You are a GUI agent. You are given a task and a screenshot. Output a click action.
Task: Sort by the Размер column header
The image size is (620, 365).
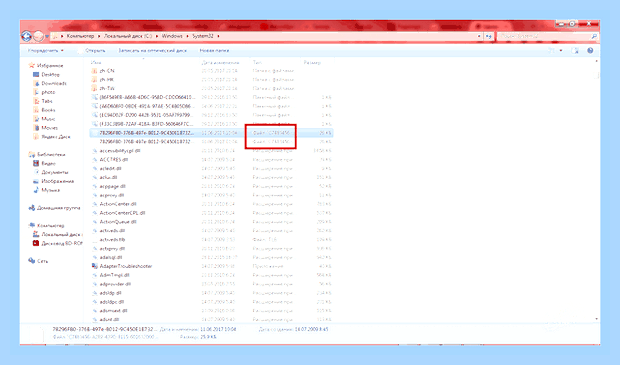click(x=312, y=62)
